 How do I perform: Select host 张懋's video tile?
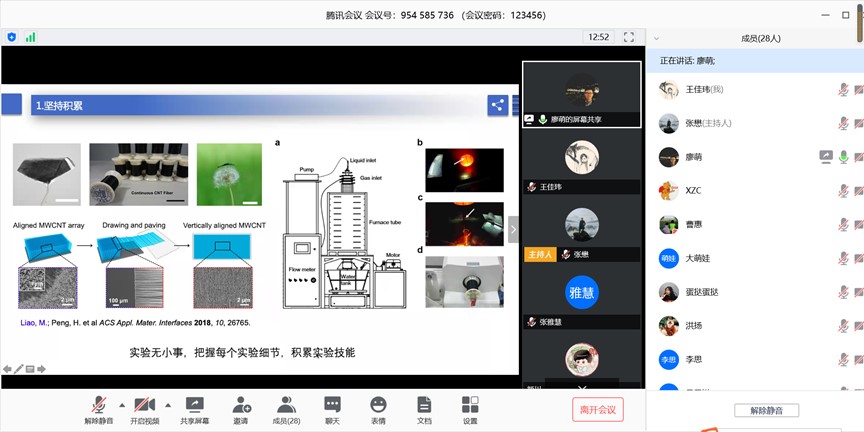click(582, 229)
